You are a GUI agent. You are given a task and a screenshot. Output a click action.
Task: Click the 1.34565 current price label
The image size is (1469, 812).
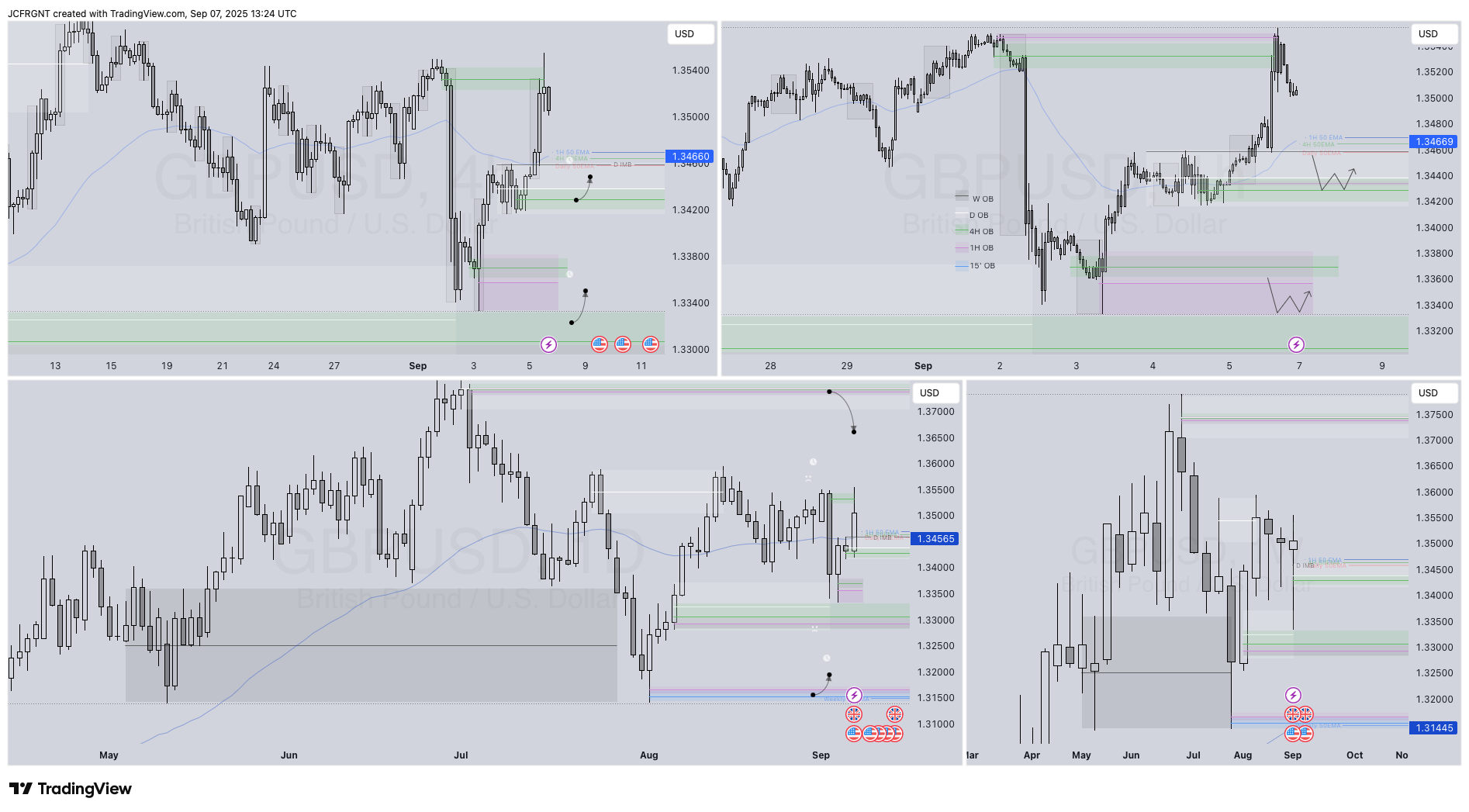(935, 539)
